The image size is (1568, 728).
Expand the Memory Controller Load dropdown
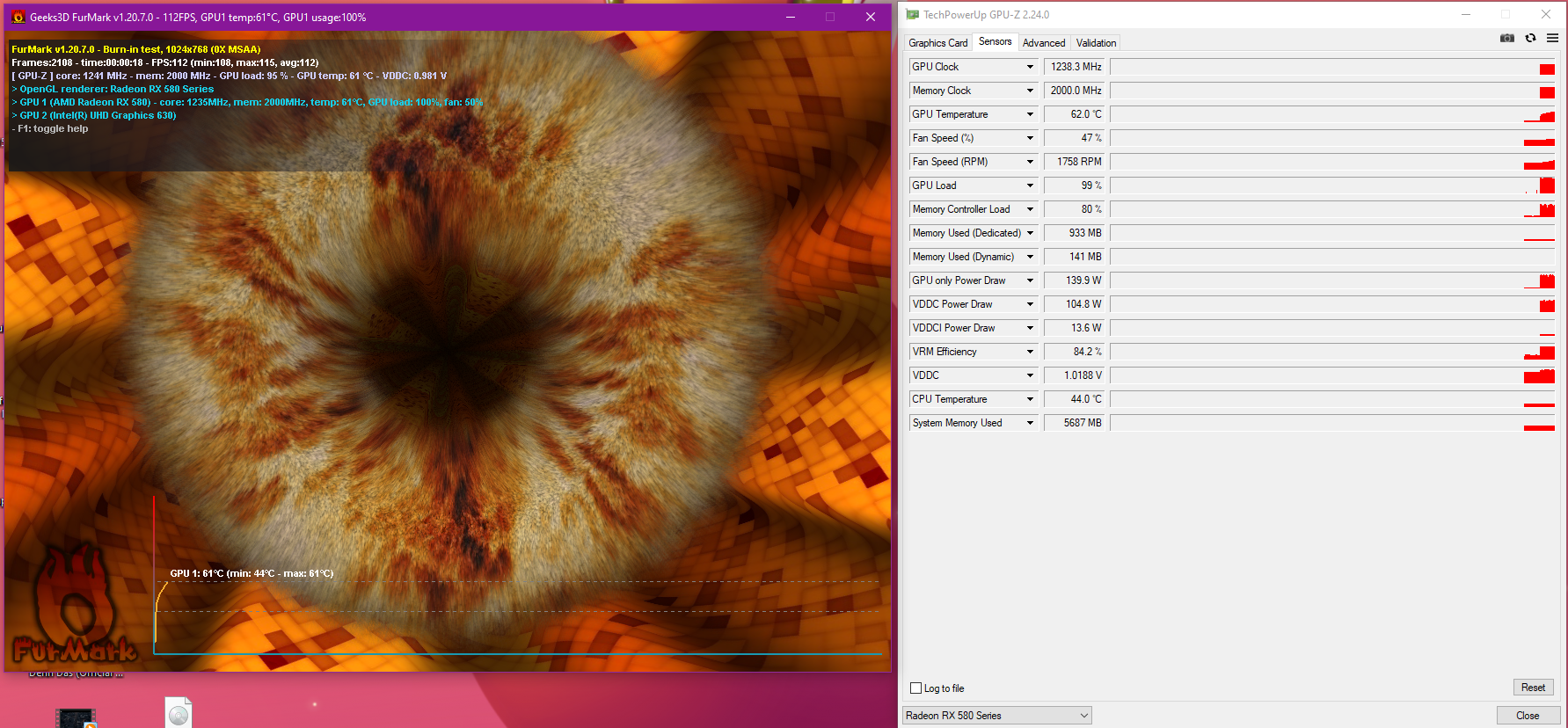coord(1030,209)
